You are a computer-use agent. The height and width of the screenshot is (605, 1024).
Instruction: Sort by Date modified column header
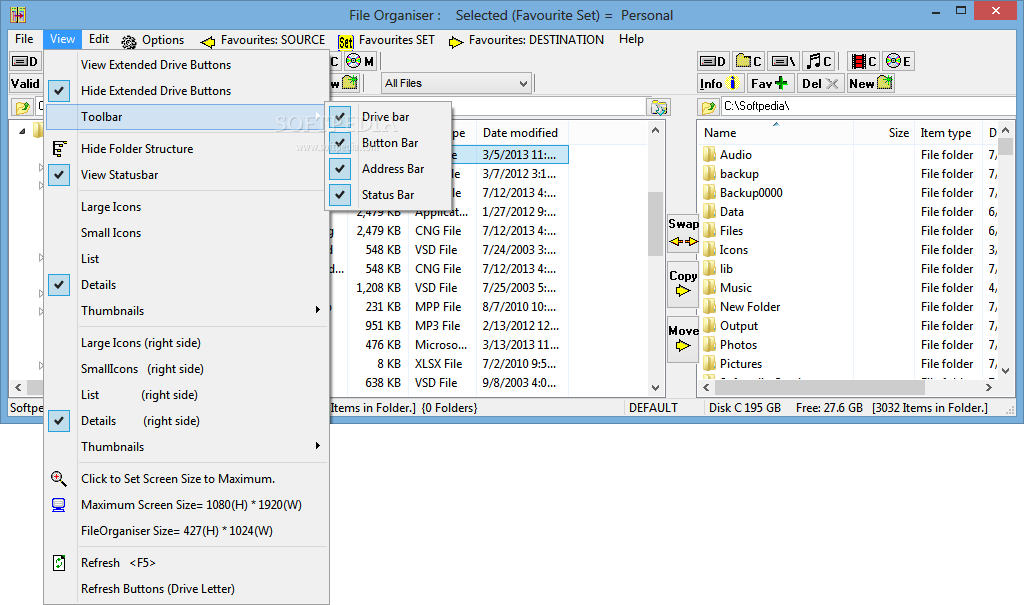pos(522,133)
